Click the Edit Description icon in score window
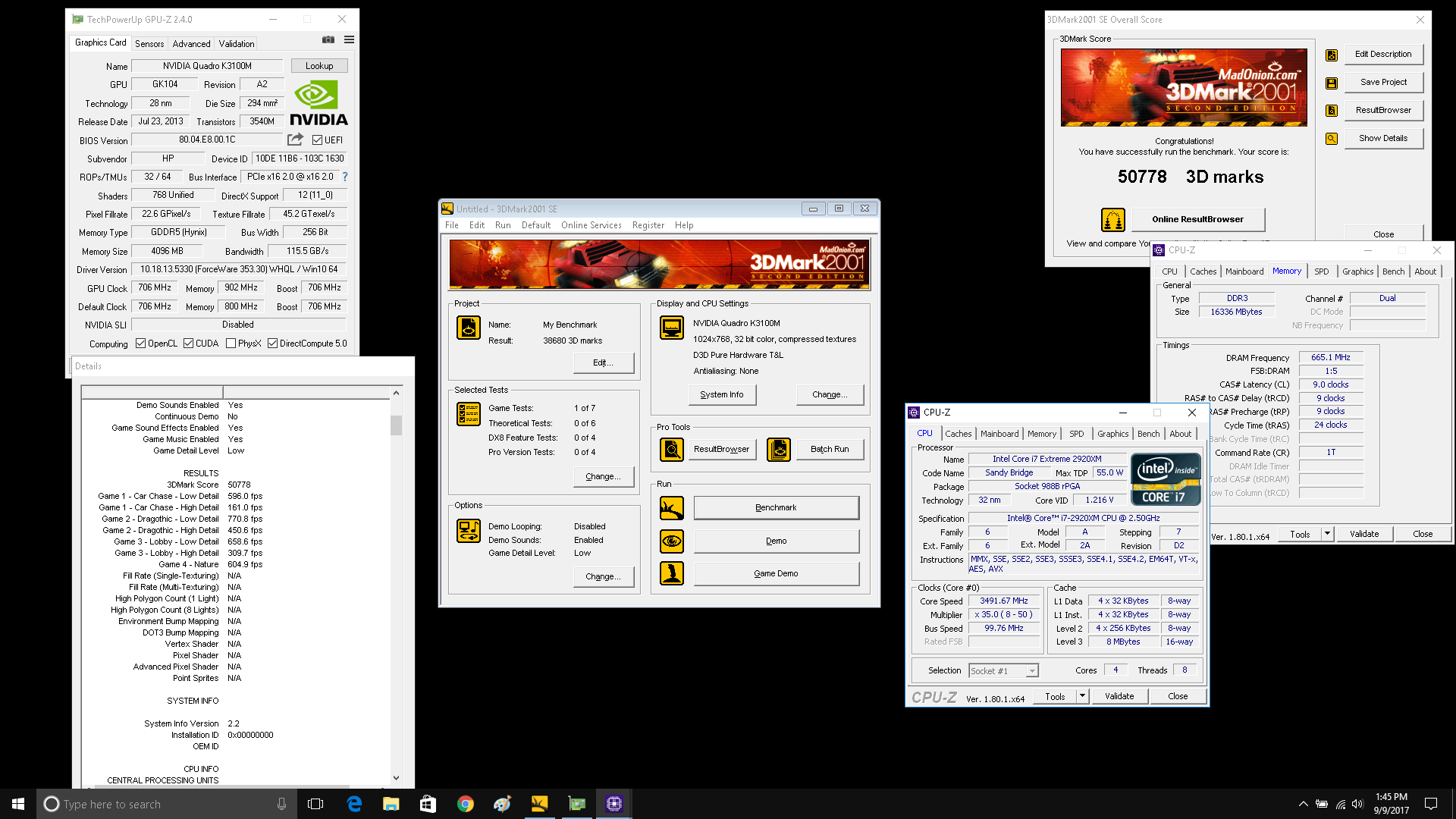This screenshot has width=1456, height=819. coord(1332,55)
